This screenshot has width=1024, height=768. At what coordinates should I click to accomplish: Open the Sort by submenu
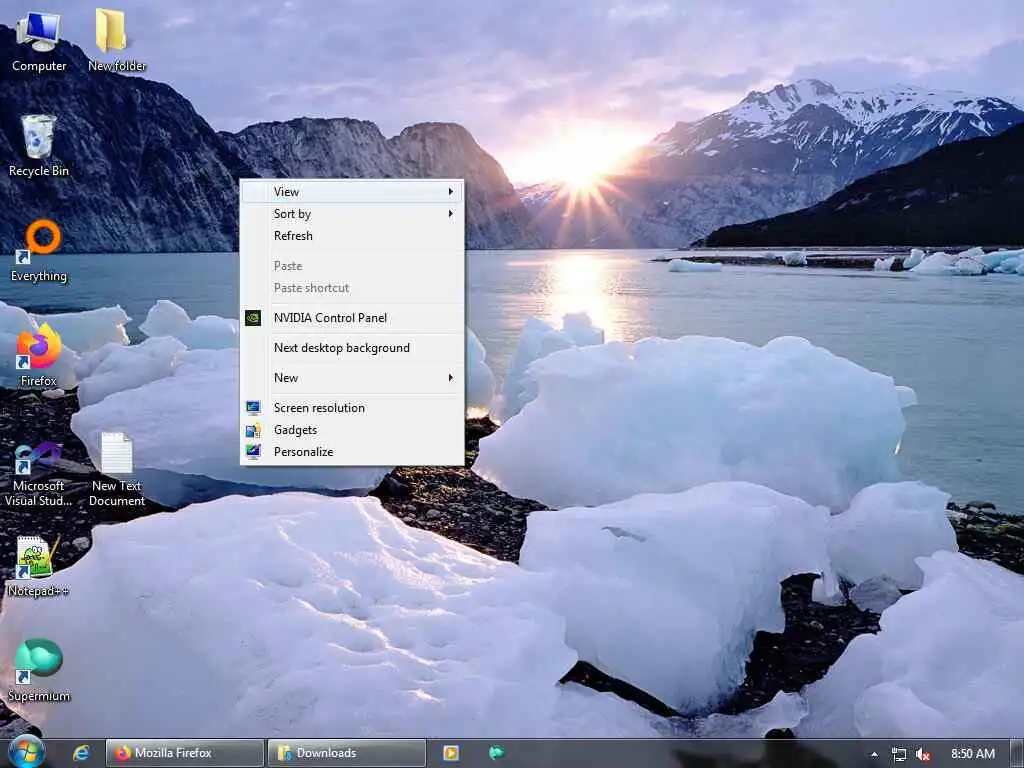[x=352, y=214]
